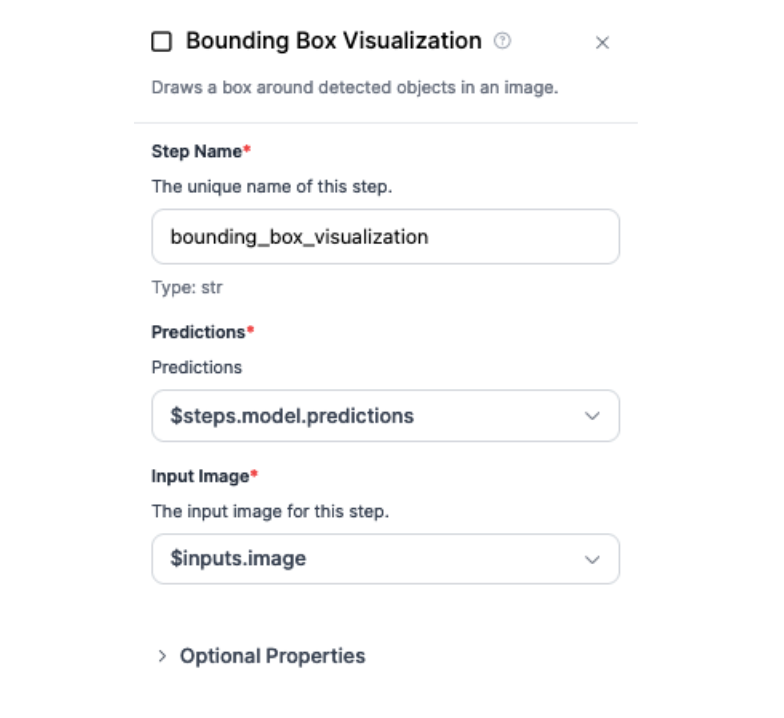Click the Step Name text field
Image resolution: width=784 pixels, height=718 pixels.
click(385, 237)
